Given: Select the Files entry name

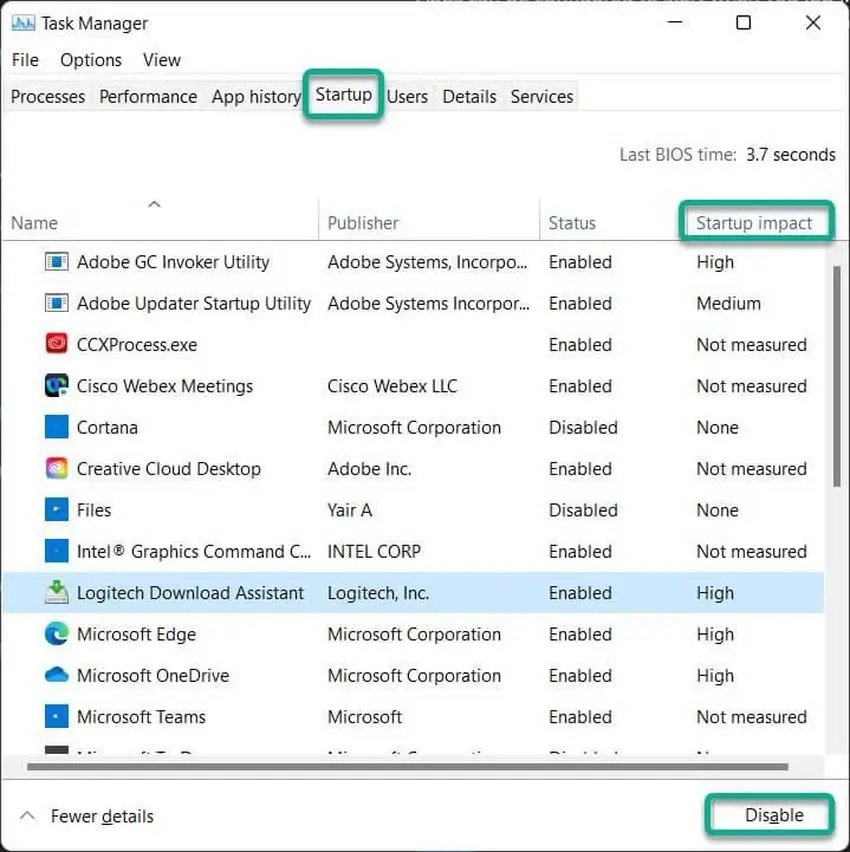Looking at the screenshot, I should point(94,510).
